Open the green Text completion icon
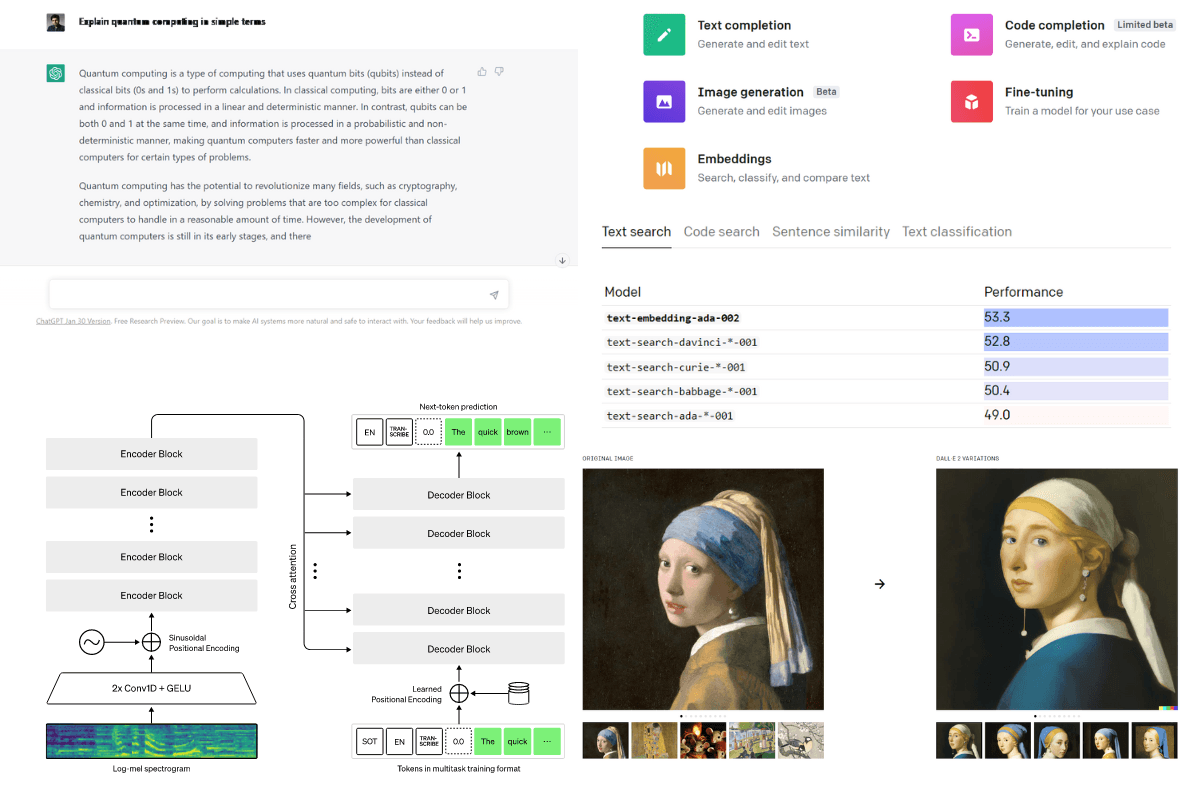This screenshot has width=1200, height=800. click(x=664, y=35)
